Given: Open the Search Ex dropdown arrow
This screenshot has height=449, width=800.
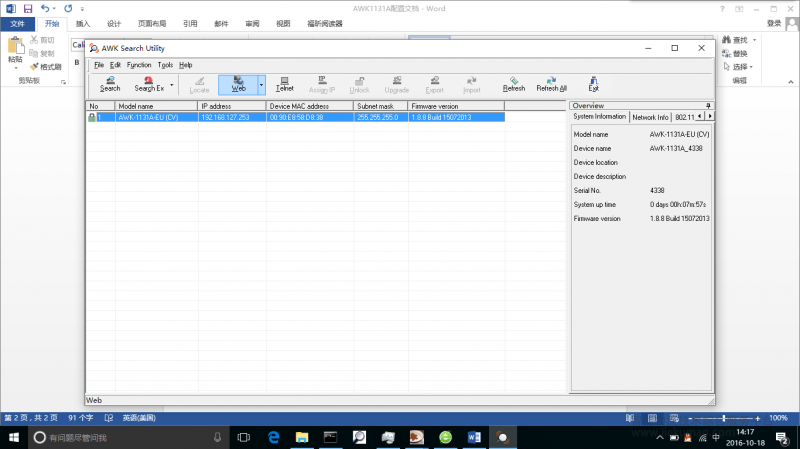Looking at the screenshot, I should pyautogui.click(x=172, y=85).
